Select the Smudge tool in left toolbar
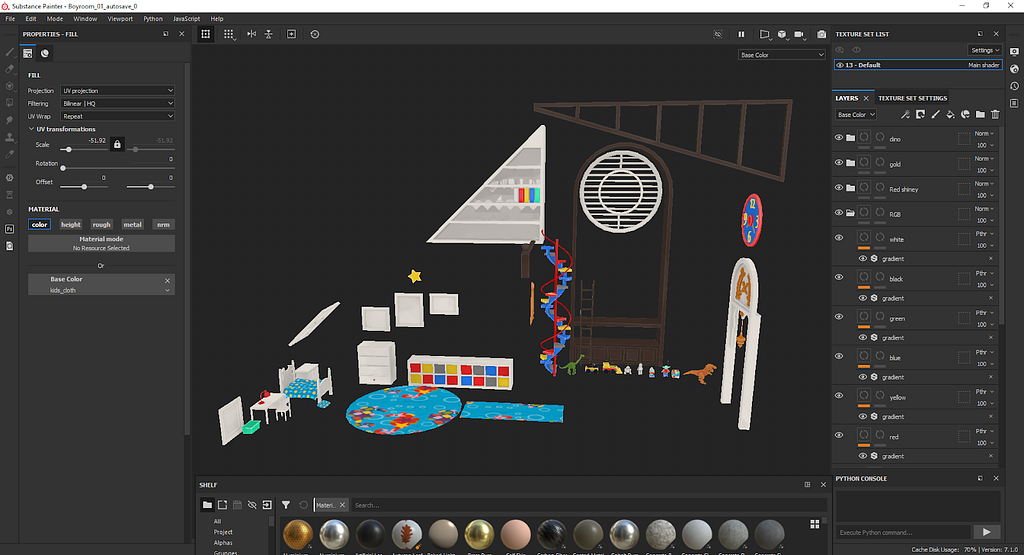 9,120
